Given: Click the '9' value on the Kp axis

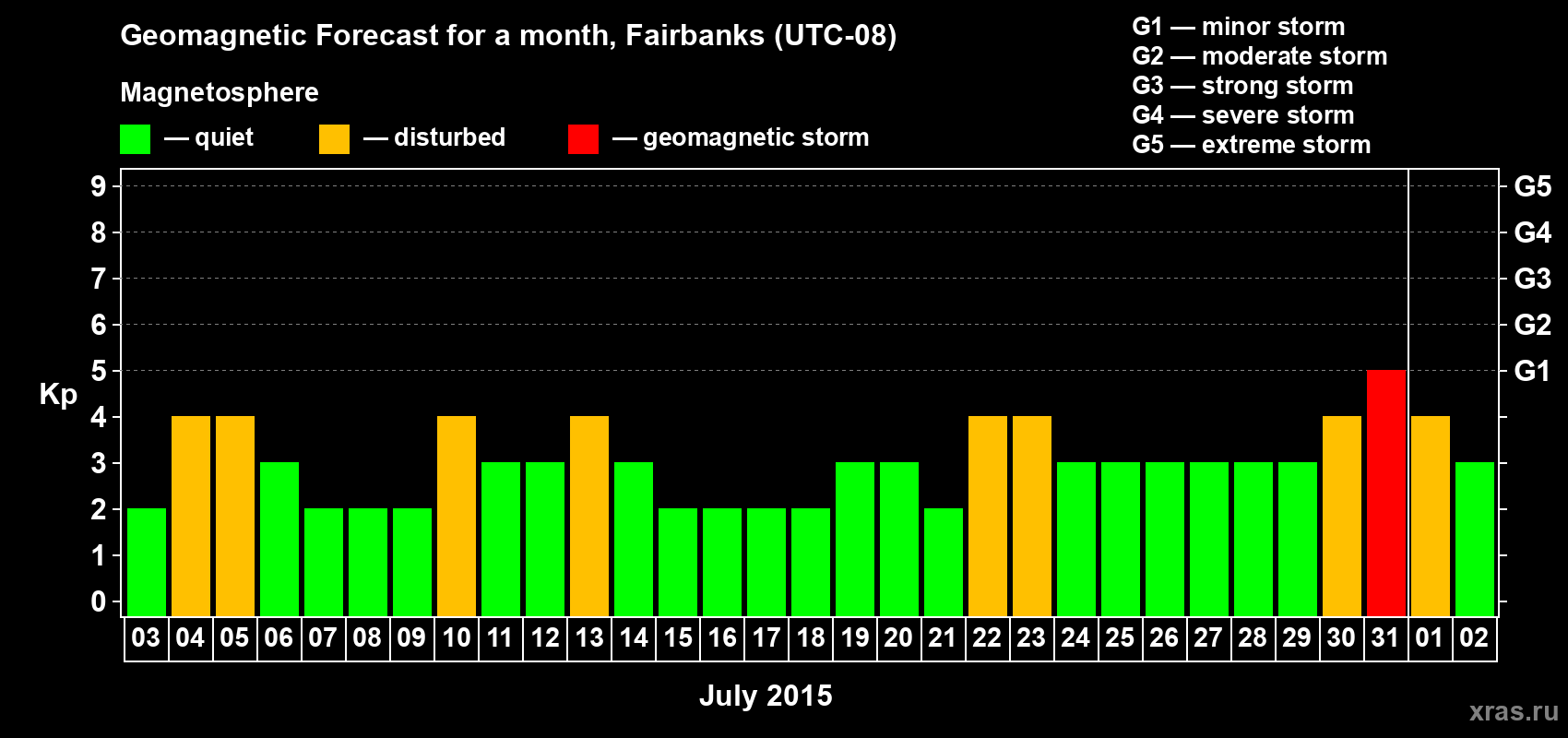Looking at the screenshot, I should [99, 186].
